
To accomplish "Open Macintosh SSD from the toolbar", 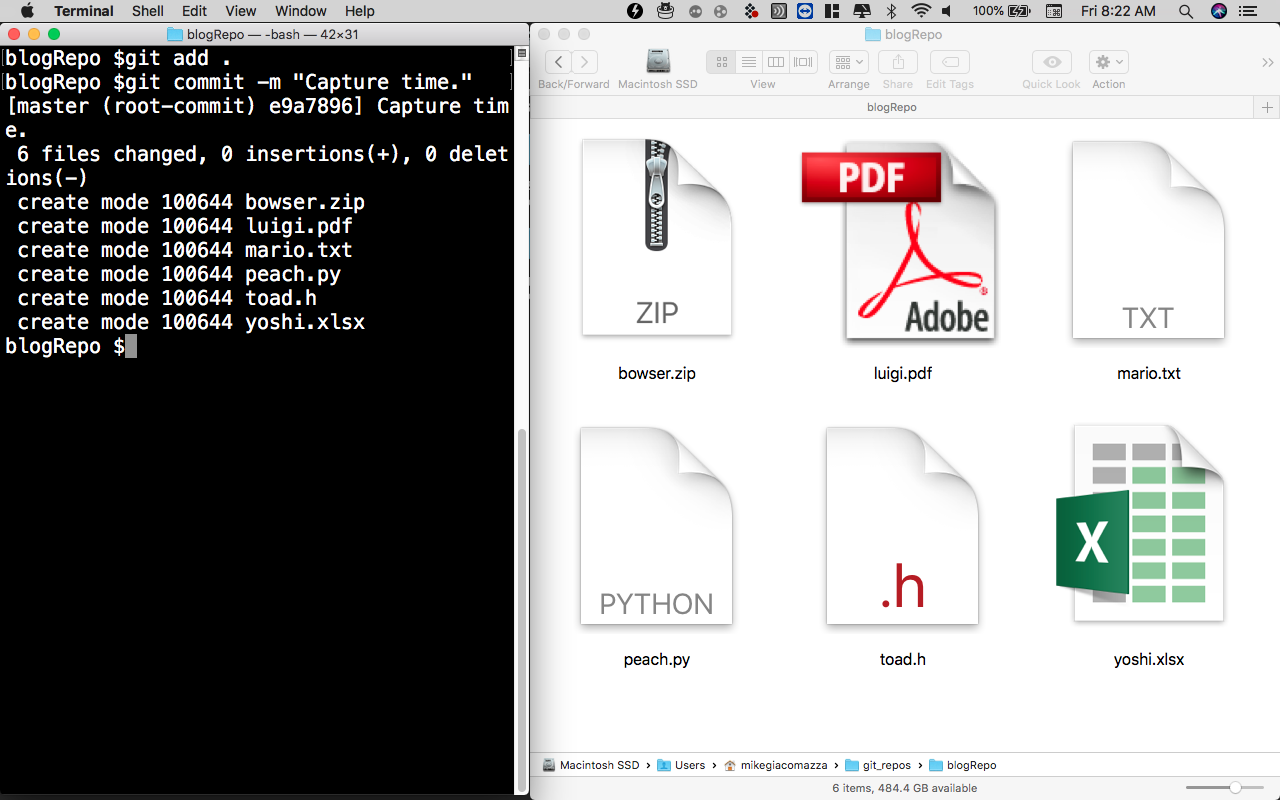I will click(657, 61).
